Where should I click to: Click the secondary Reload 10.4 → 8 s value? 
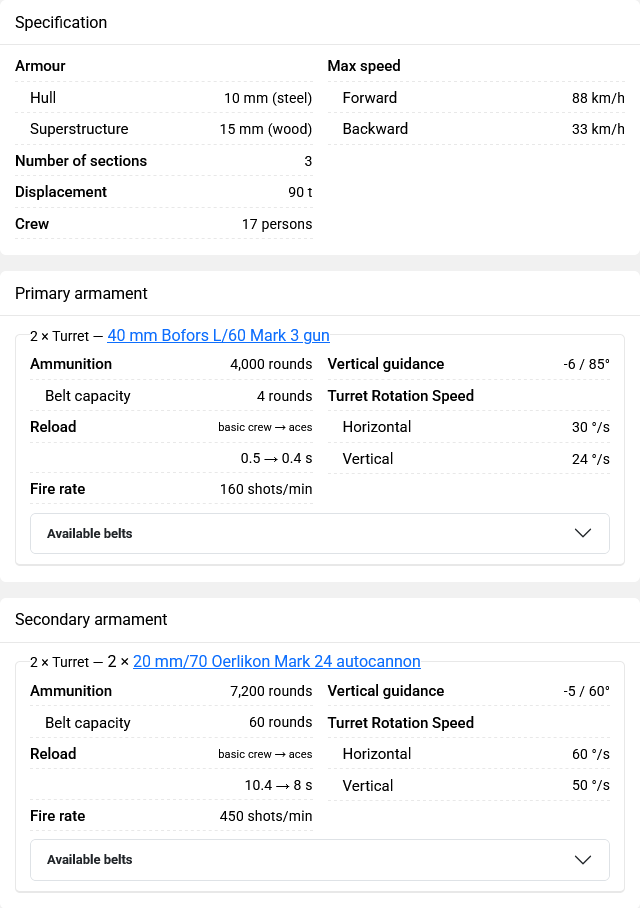(279, 785)
